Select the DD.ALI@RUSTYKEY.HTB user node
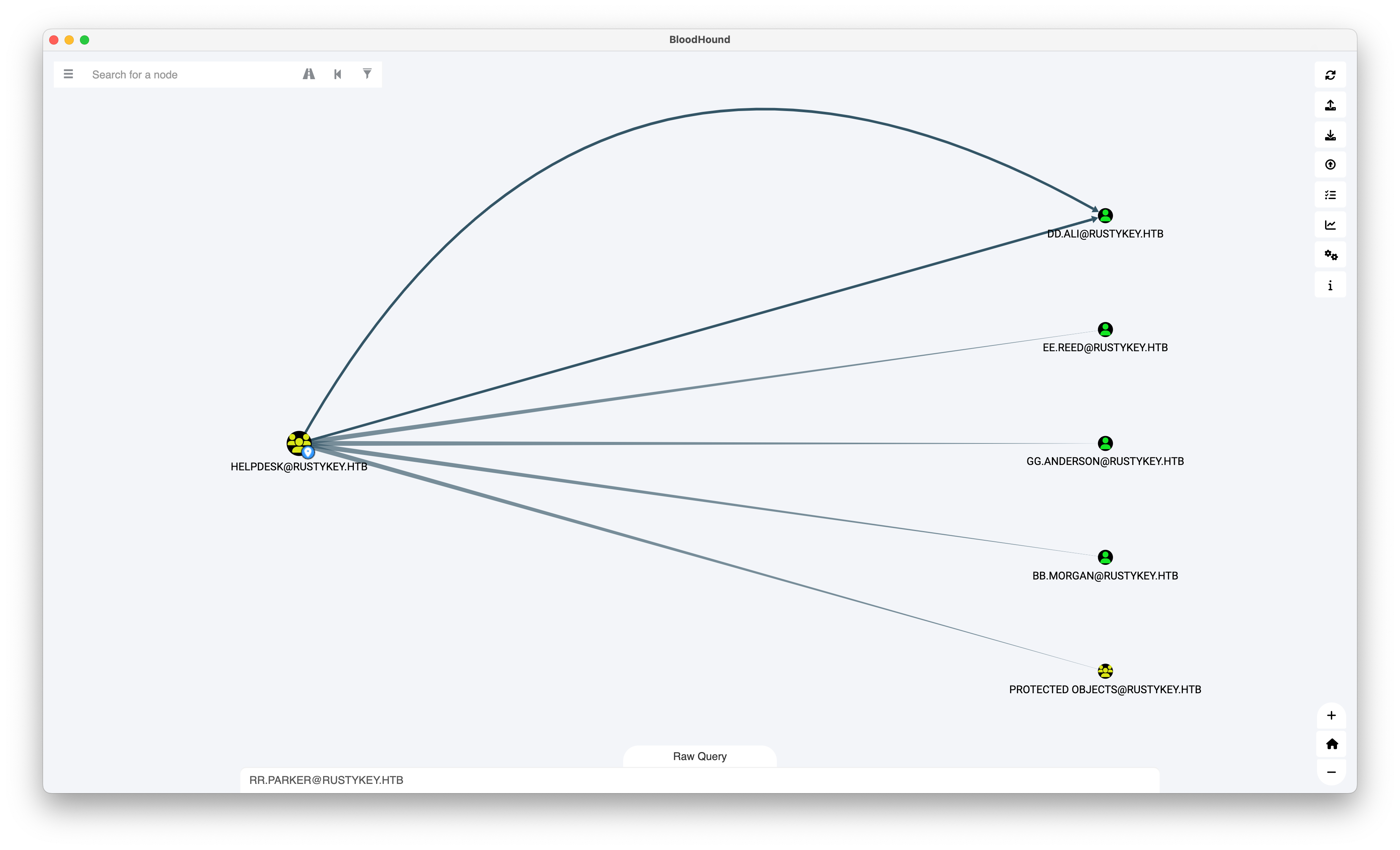Viewport: 1400px width, 850px height. pyautogui.click(x=1105, y=215)
